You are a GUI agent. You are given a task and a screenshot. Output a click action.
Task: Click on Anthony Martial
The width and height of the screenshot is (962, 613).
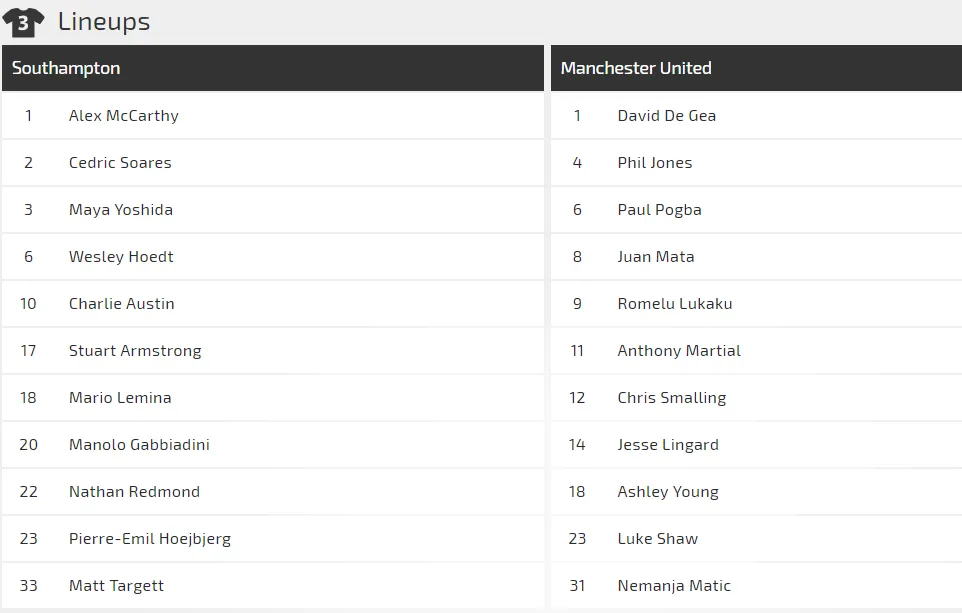679,351
